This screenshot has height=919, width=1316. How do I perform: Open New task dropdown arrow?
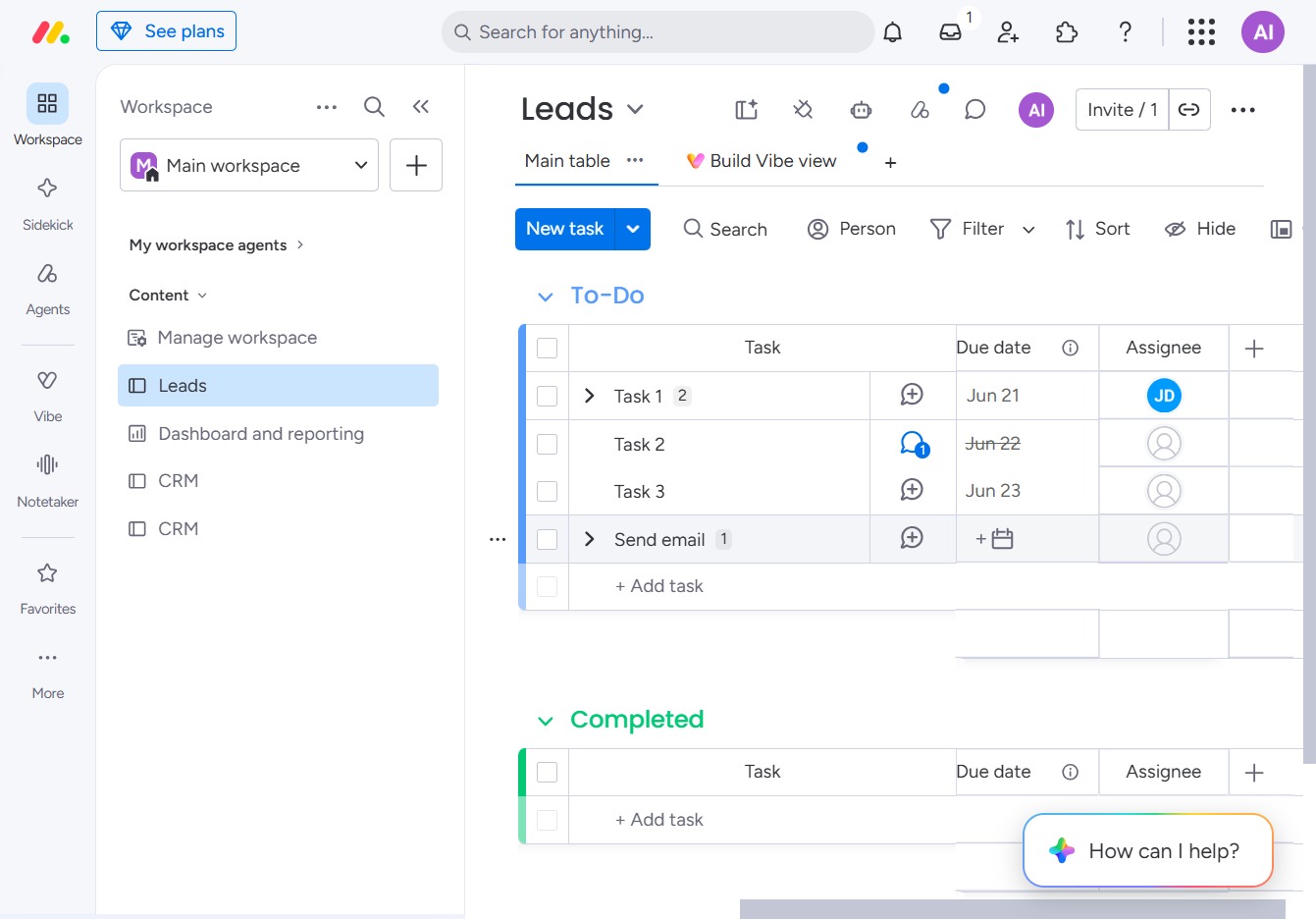coord(633,229)
